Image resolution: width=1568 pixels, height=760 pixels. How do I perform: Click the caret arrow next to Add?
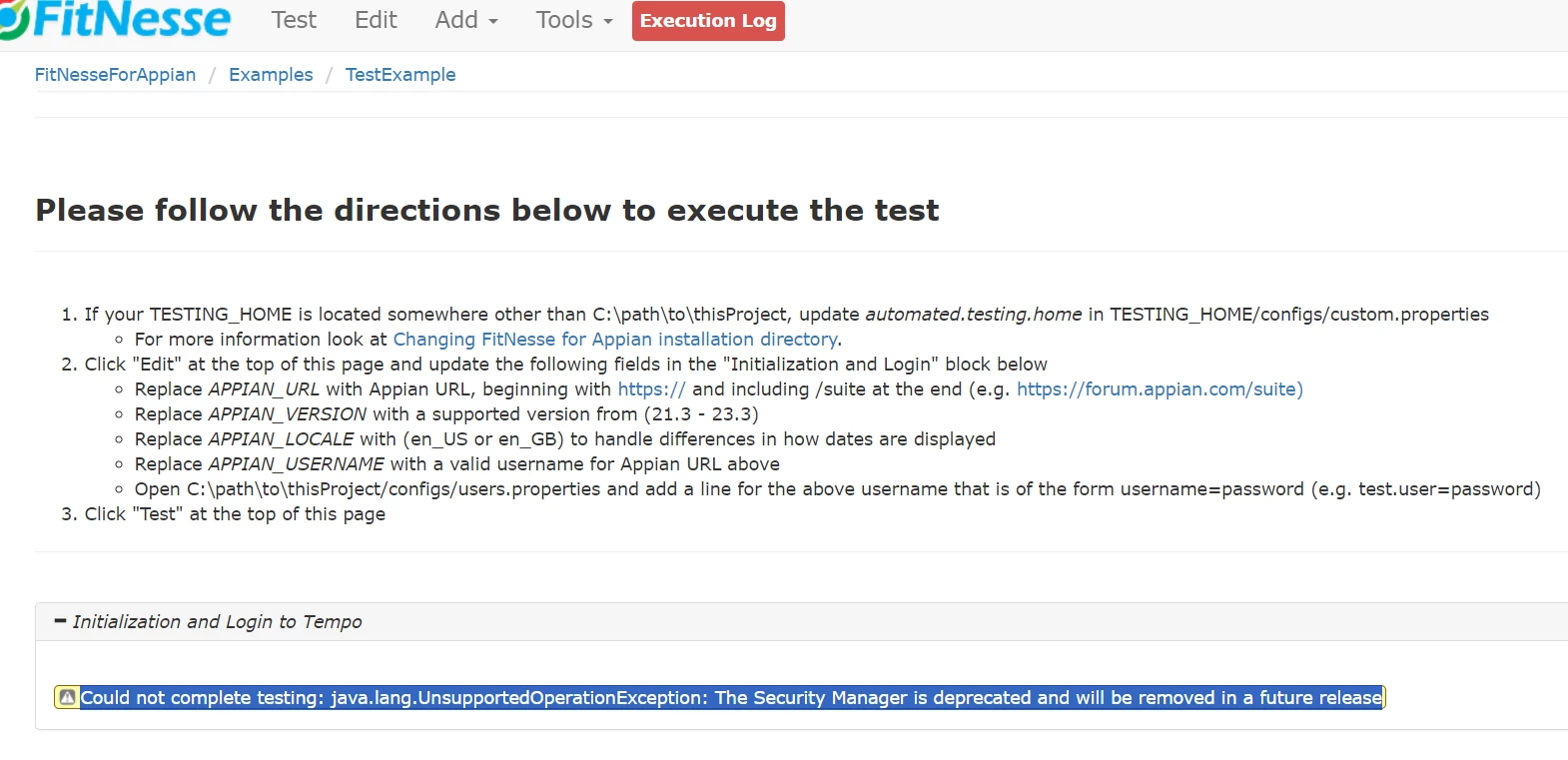pos(493,22)
